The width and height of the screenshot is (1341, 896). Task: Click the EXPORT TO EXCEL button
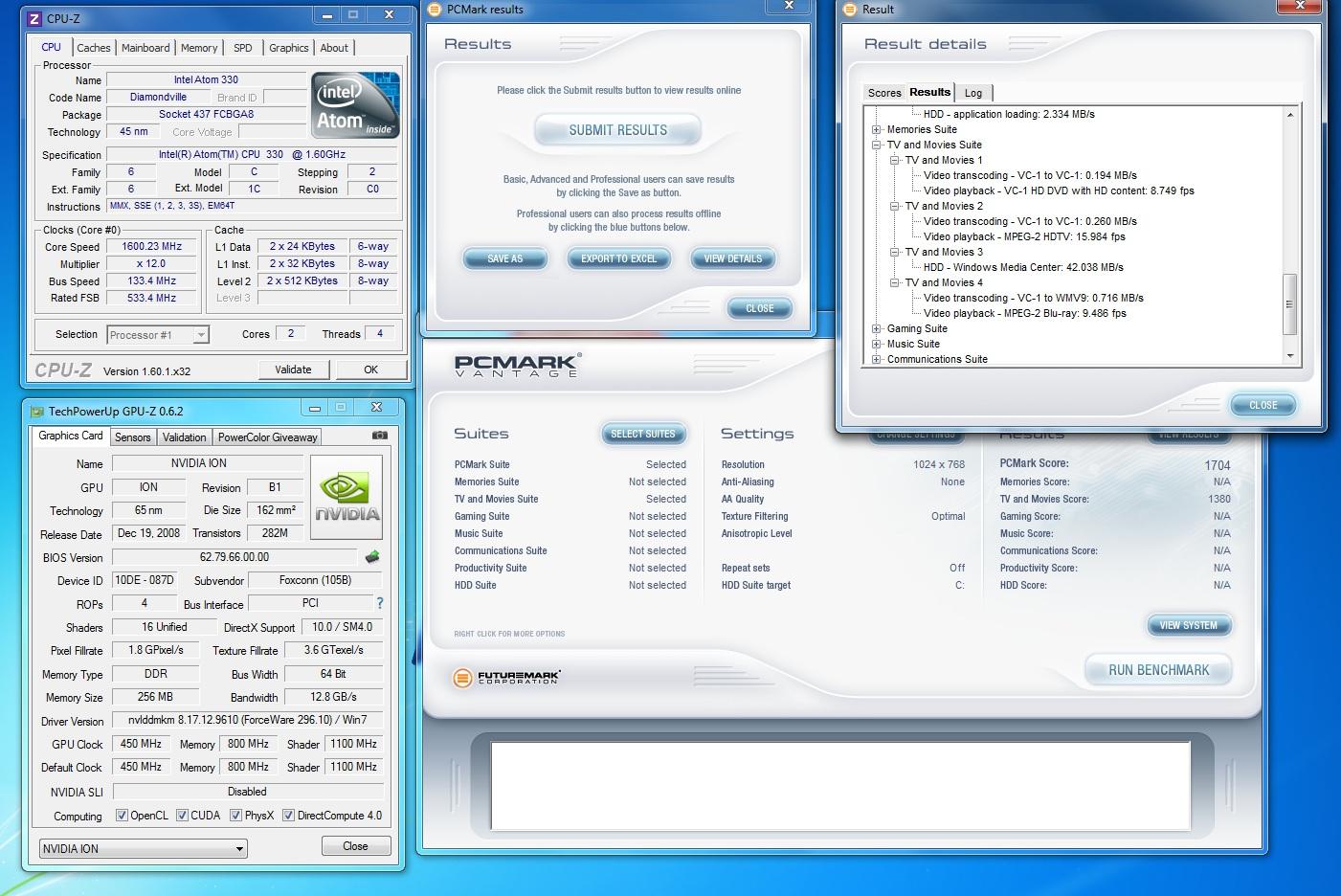click(x=618, y=259)
